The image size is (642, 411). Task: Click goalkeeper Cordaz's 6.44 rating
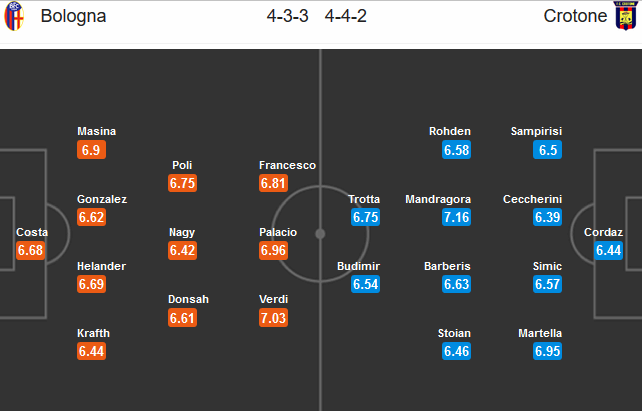pyautogui.click(x=608, y=251)
